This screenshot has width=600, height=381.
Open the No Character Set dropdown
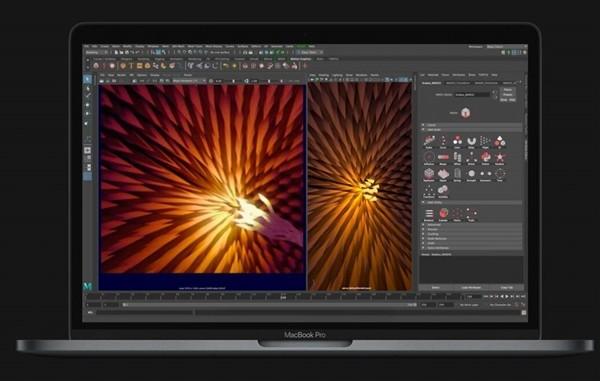501,305
